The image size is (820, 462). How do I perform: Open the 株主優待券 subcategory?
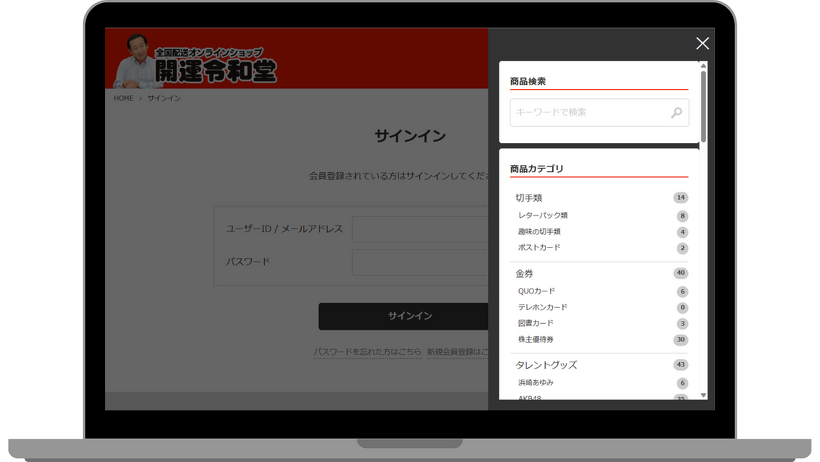click(535, 339)
